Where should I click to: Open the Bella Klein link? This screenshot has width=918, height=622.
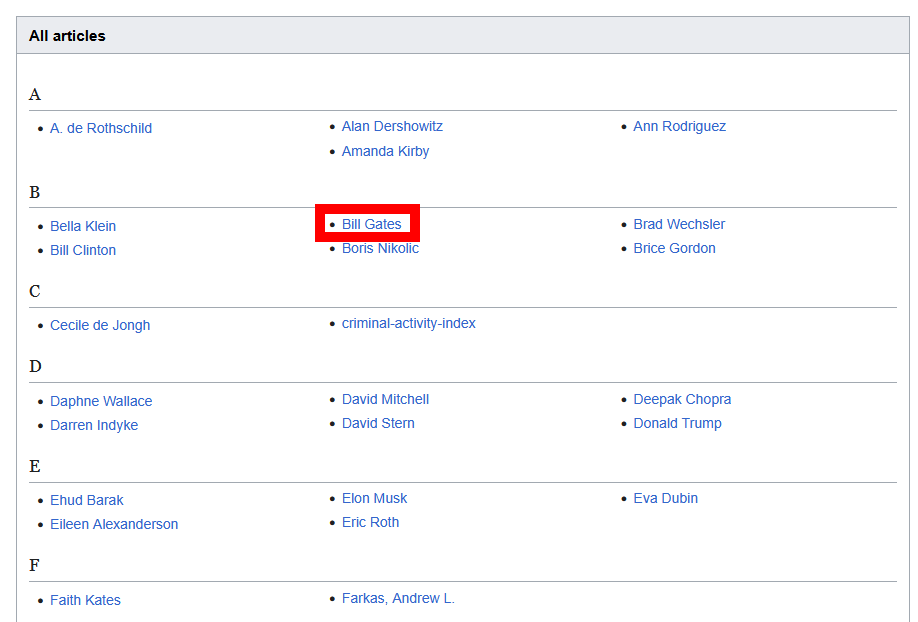(x=83, y=226)
